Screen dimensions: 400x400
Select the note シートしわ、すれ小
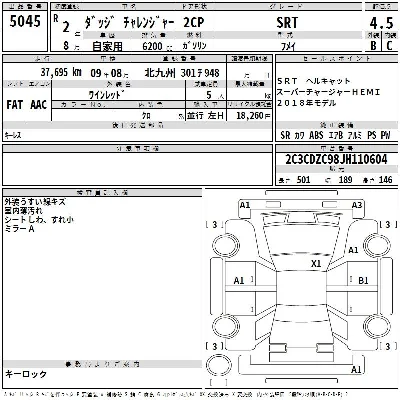(x=39, y=220)
